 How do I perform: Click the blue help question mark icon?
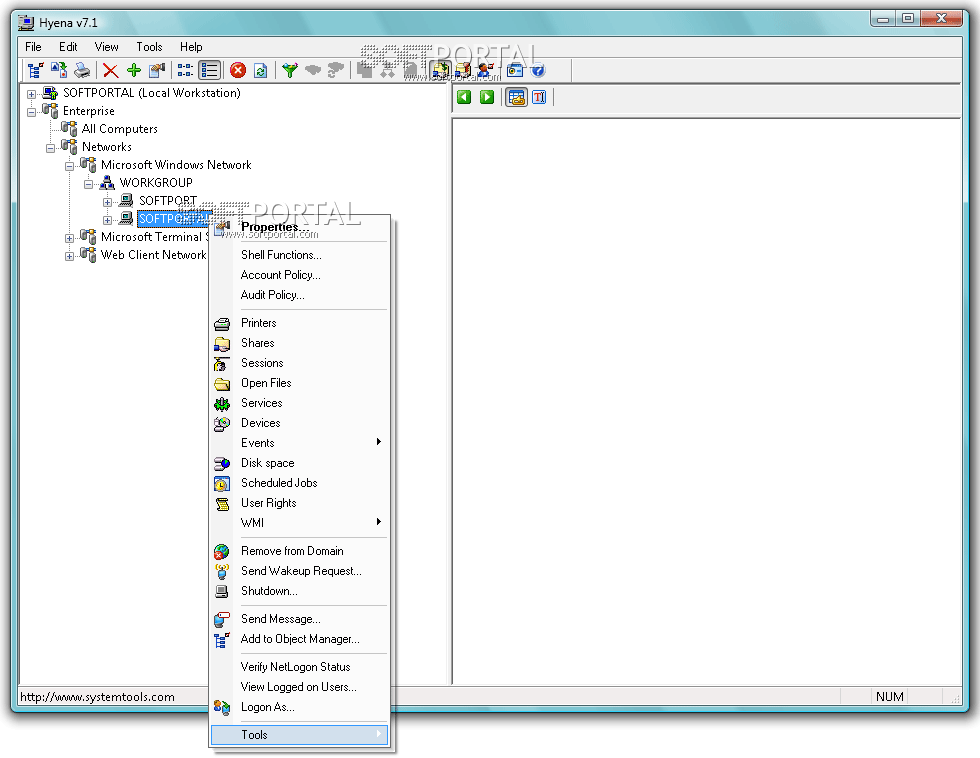538,70
